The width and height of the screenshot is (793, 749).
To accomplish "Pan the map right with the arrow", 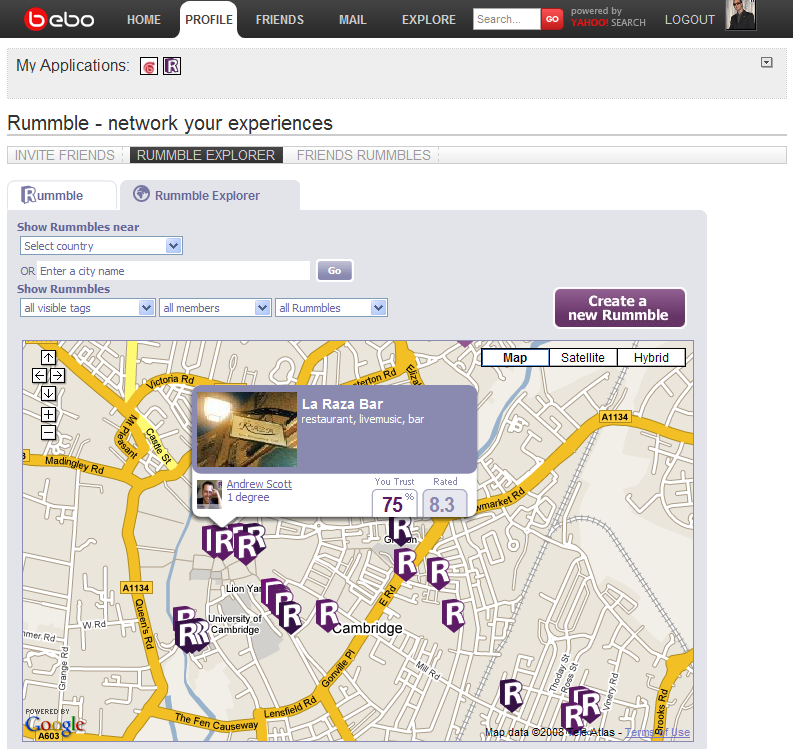I will click(58, 375).
